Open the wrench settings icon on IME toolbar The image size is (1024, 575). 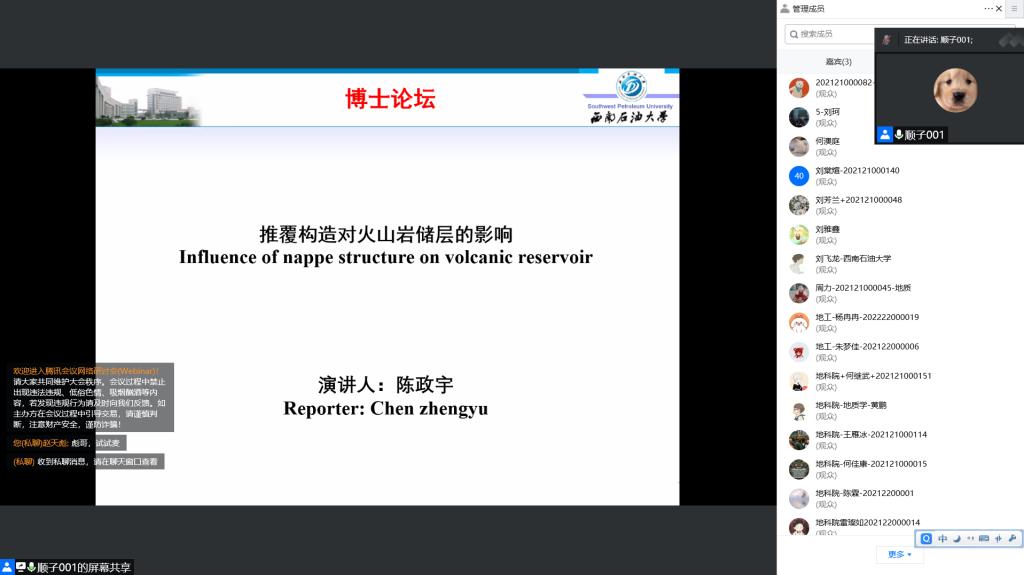click(x=1012, y=539)
